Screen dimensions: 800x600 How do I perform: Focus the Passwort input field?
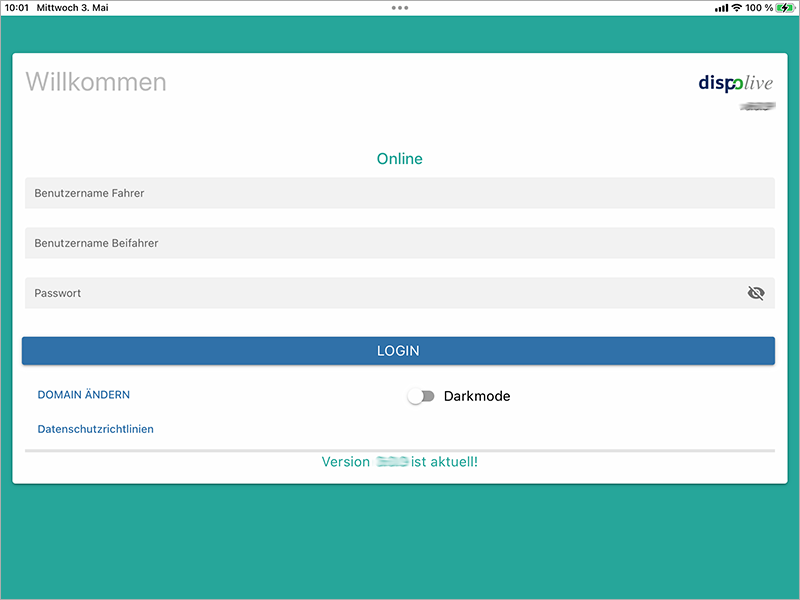click(x=399, y=293)
